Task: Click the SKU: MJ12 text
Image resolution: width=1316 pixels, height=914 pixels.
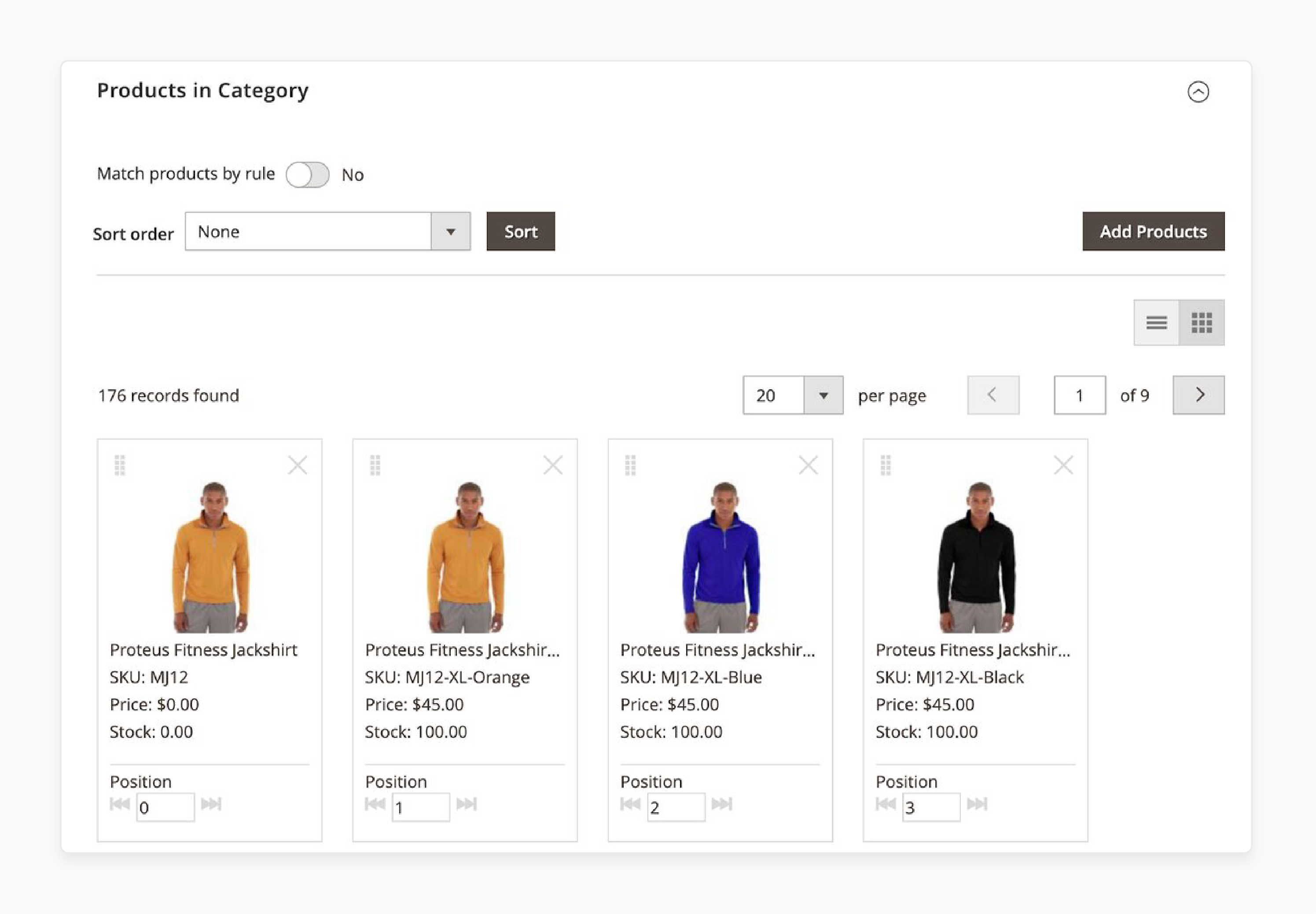Action: pyautogui.click(x=149, y=678)
